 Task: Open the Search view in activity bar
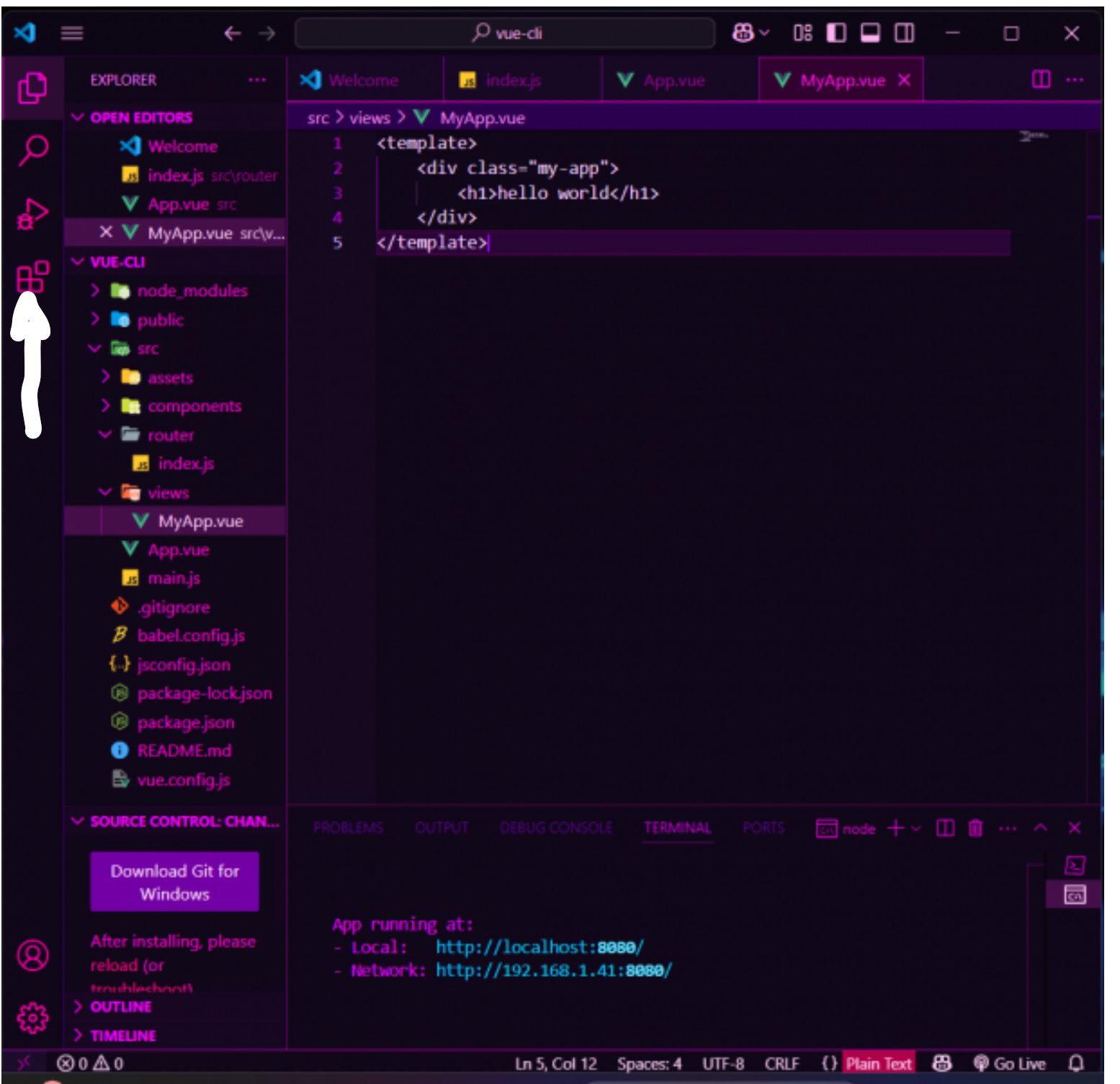32,151
